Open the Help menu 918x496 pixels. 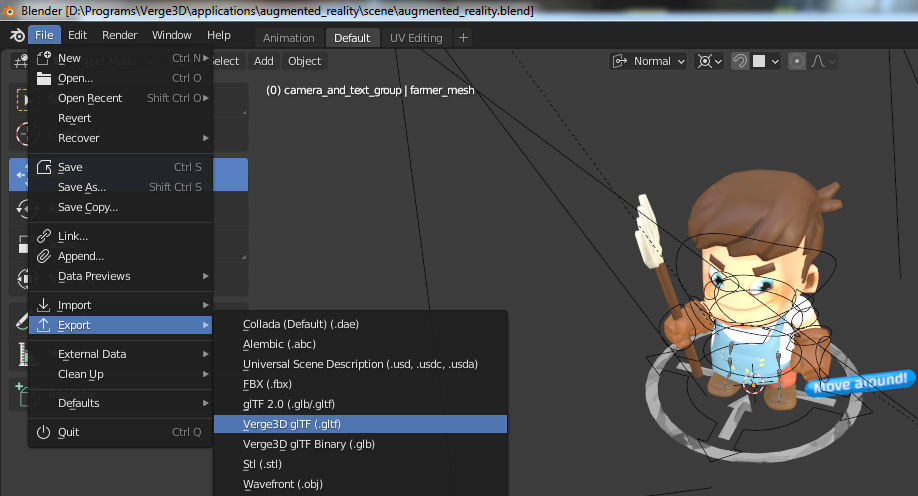[x=218, y=35]
